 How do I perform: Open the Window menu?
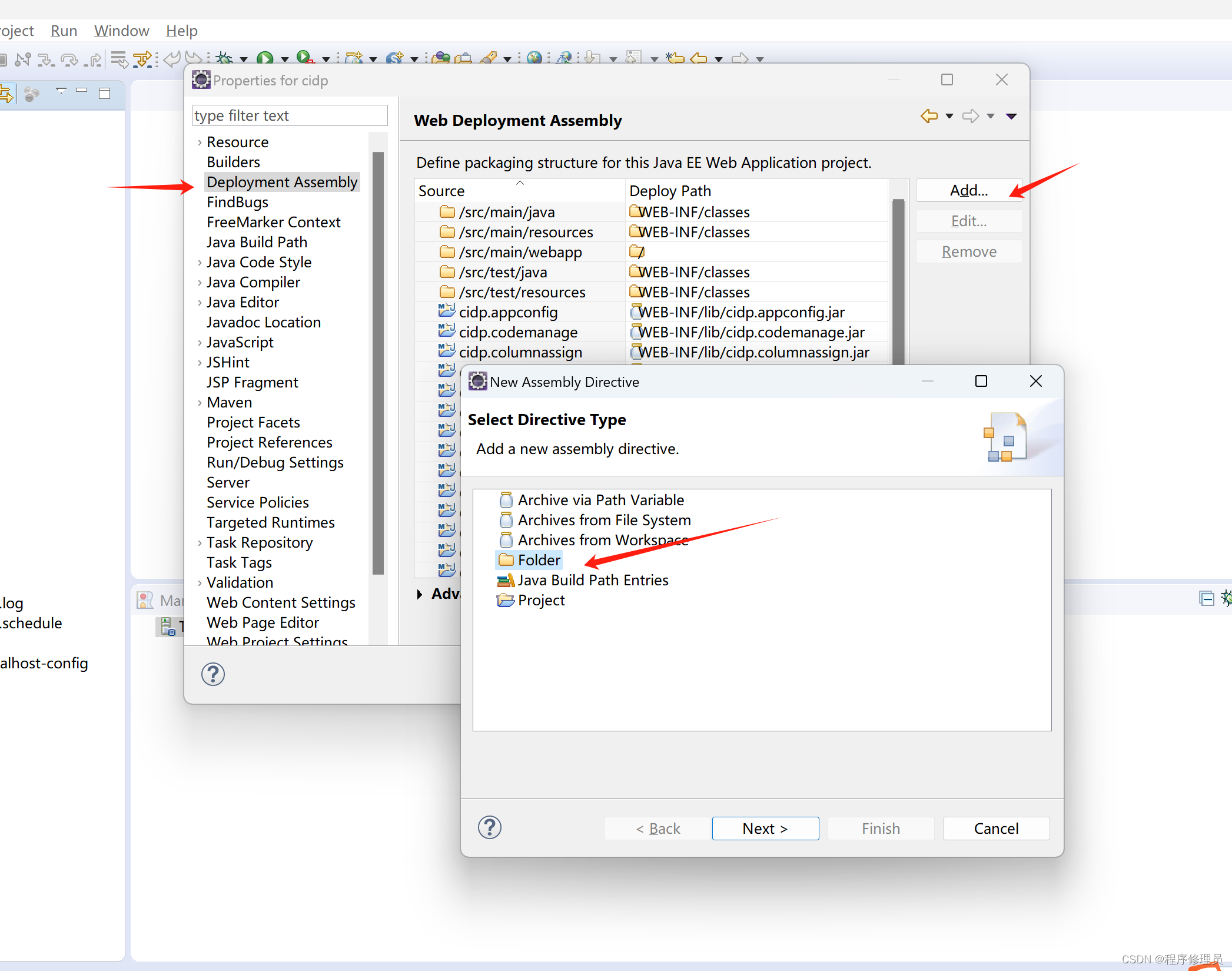point(121,31)
